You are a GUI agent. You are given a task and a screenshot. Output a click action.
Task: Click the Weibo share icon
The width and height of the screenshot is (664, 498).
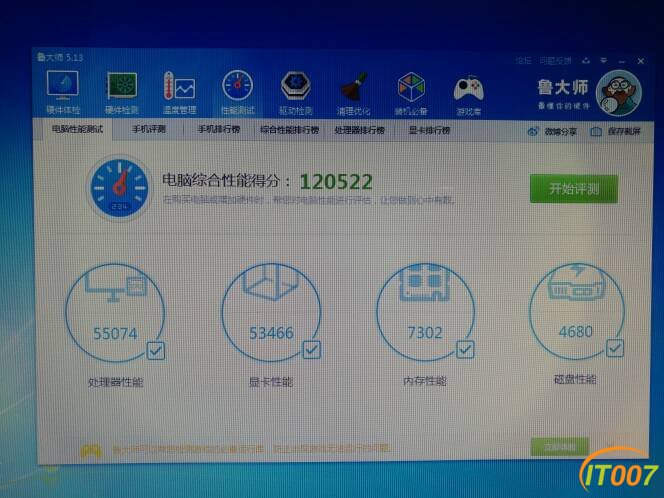click(533, 132)
